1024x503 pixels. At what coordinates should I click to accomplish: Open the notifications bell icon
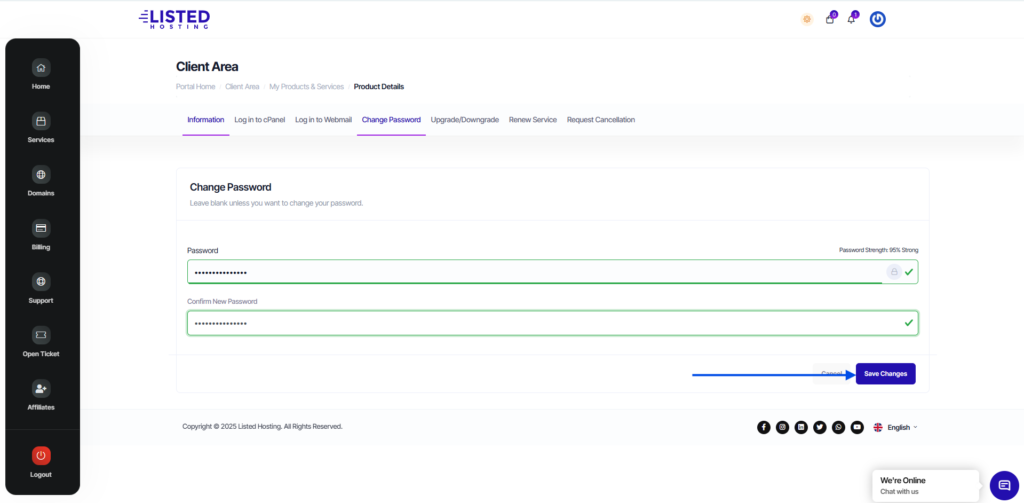click(x=852, y=19)
